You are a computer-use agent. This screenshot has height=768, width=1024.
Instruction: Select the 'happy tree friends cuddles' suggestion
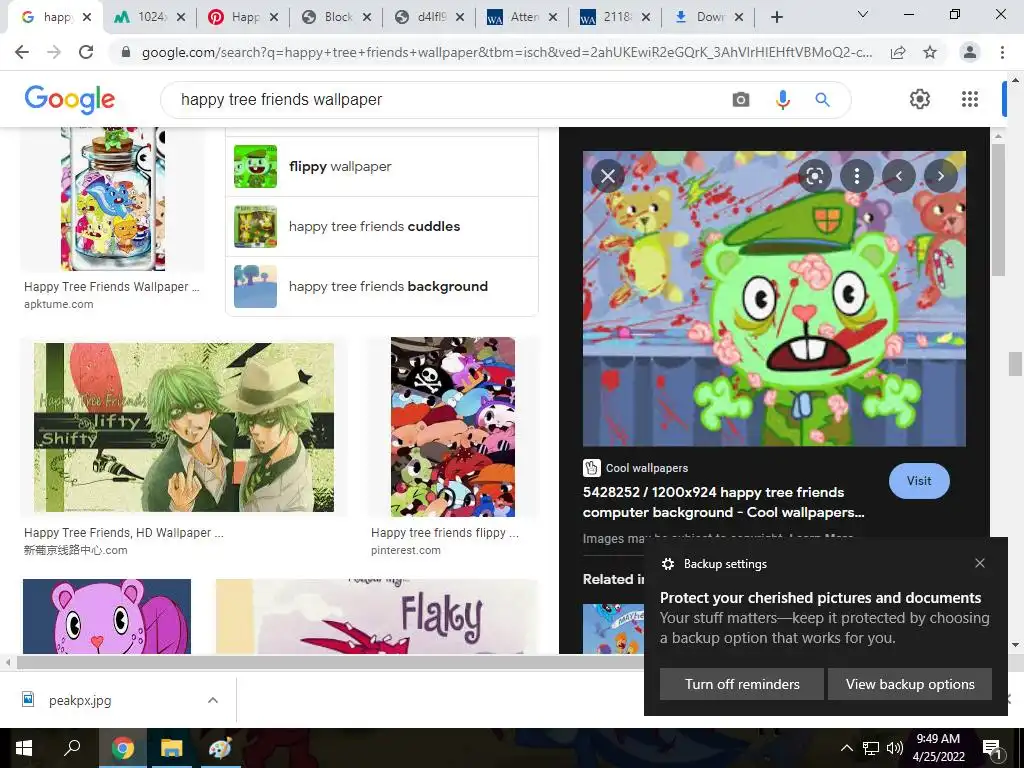point(382,227)
